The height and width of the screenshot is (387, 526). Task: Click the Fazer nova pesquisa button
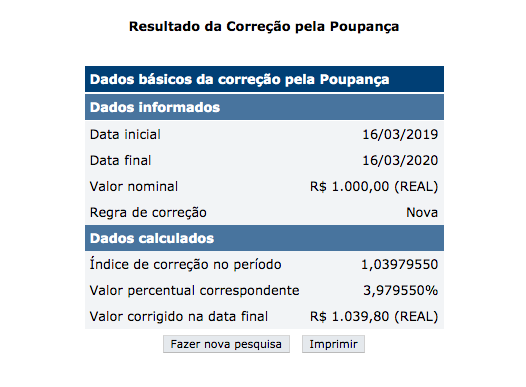(x=226, y=344)
